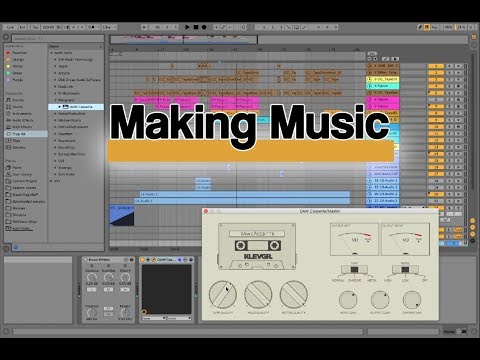Viewport: 480px width, 360px height.
Task: Toggle the DAW Cassette device activator
Action: (142, 259)
